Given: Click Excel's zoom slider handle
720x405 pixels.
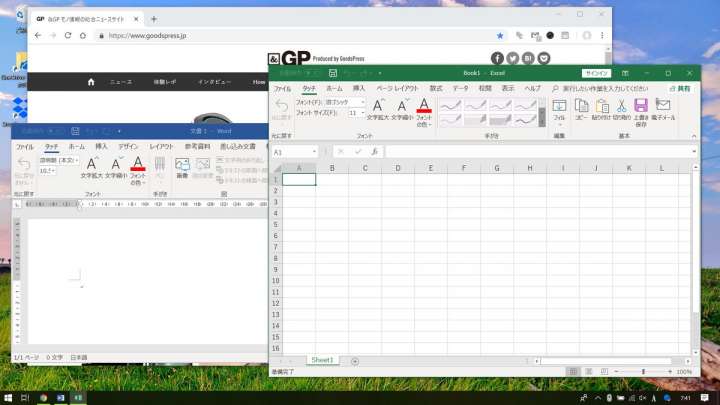Looking at the screenshot, I should (643, 371).
